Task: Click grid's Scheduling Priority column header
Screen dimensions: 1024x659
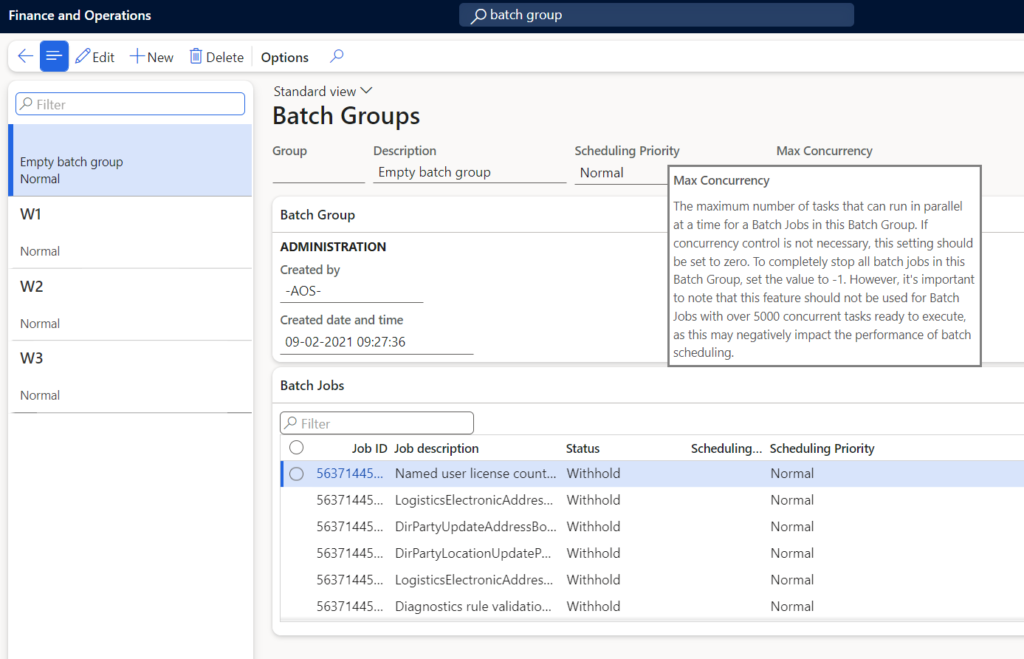Action: point(822,449)
